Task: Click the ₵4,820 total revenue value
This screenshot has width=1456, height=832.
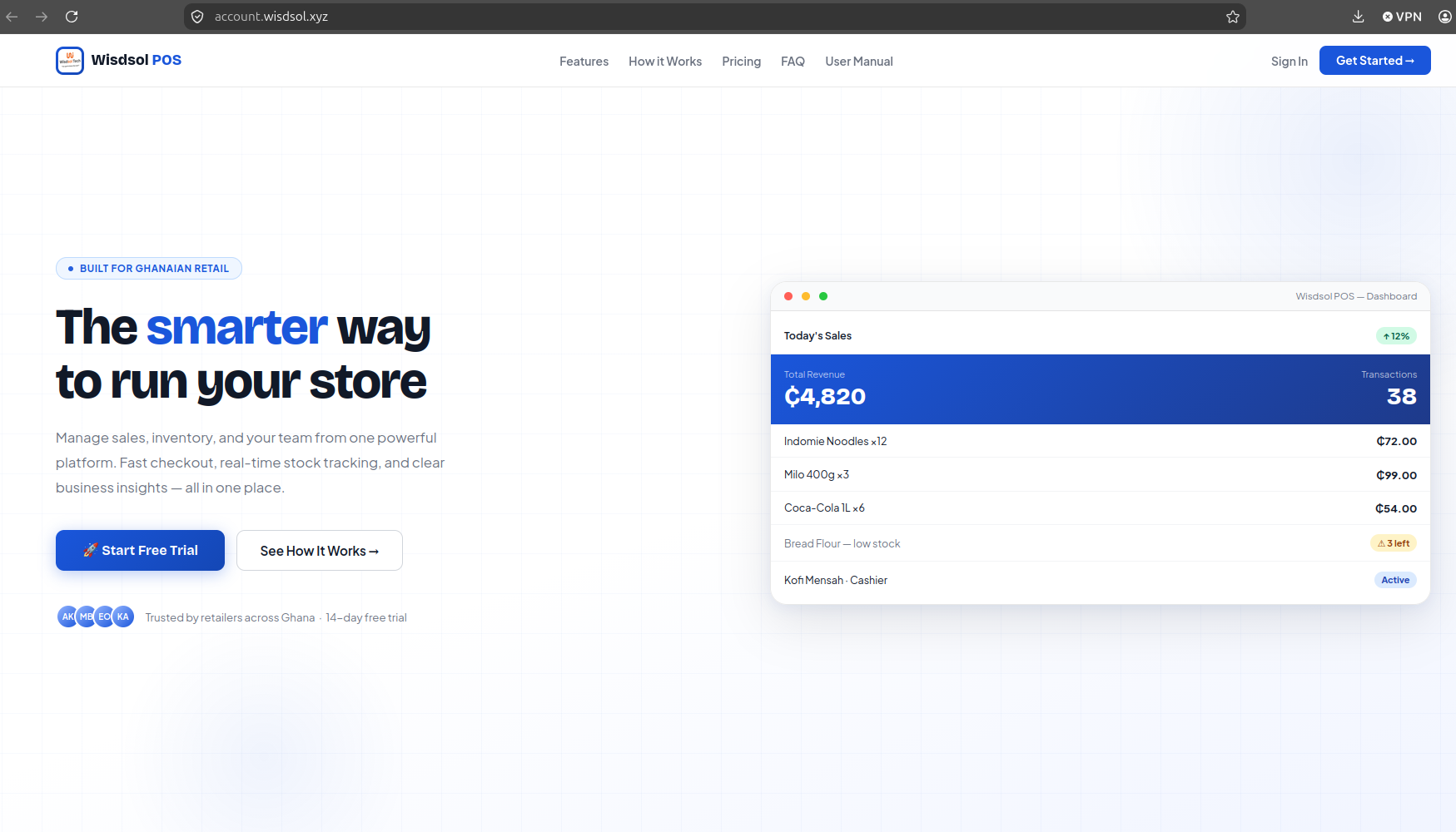Action: pyautogui.click(x=825, y=396)
